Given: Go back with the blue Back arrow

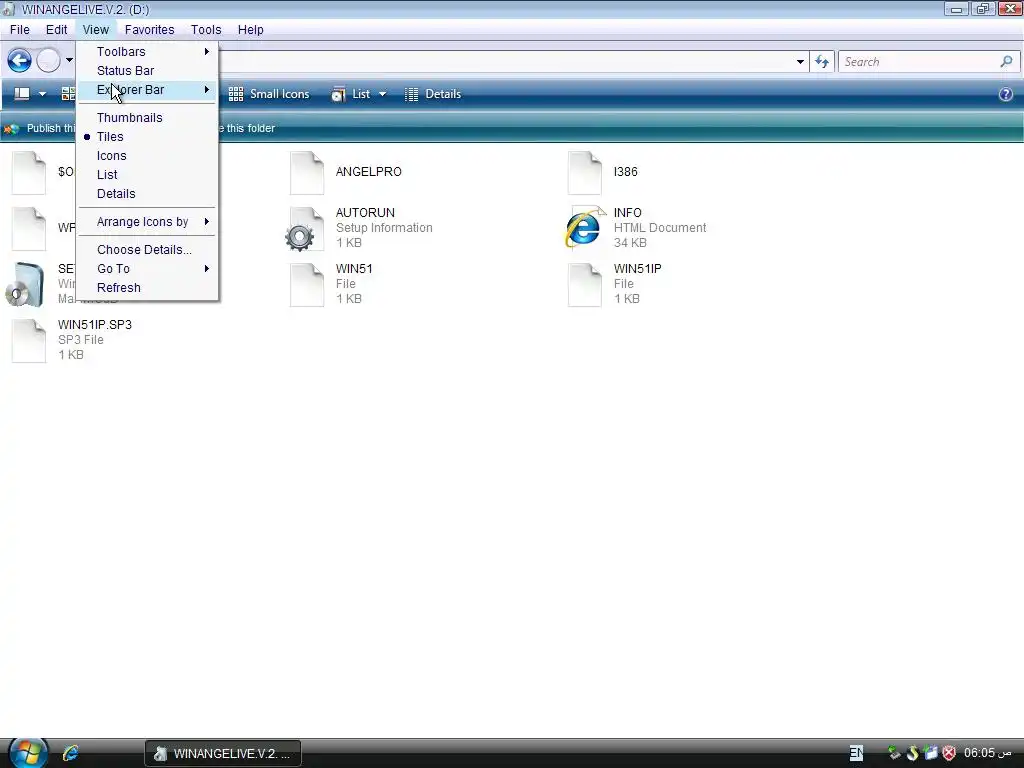Looking at the screenshot, I should [x=20, y=61].
